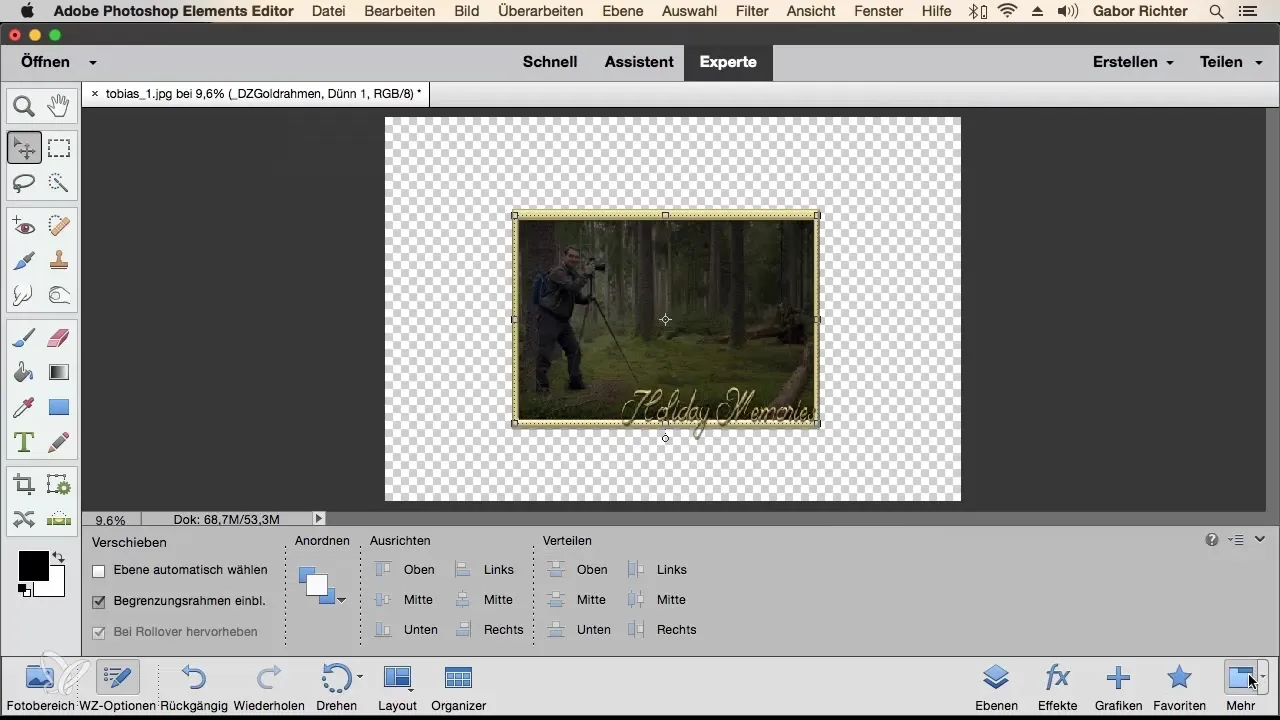Select the blue rectangle Shape tool
The height and width of the screenshot is (720, 1280).
(x=59, y=407)
